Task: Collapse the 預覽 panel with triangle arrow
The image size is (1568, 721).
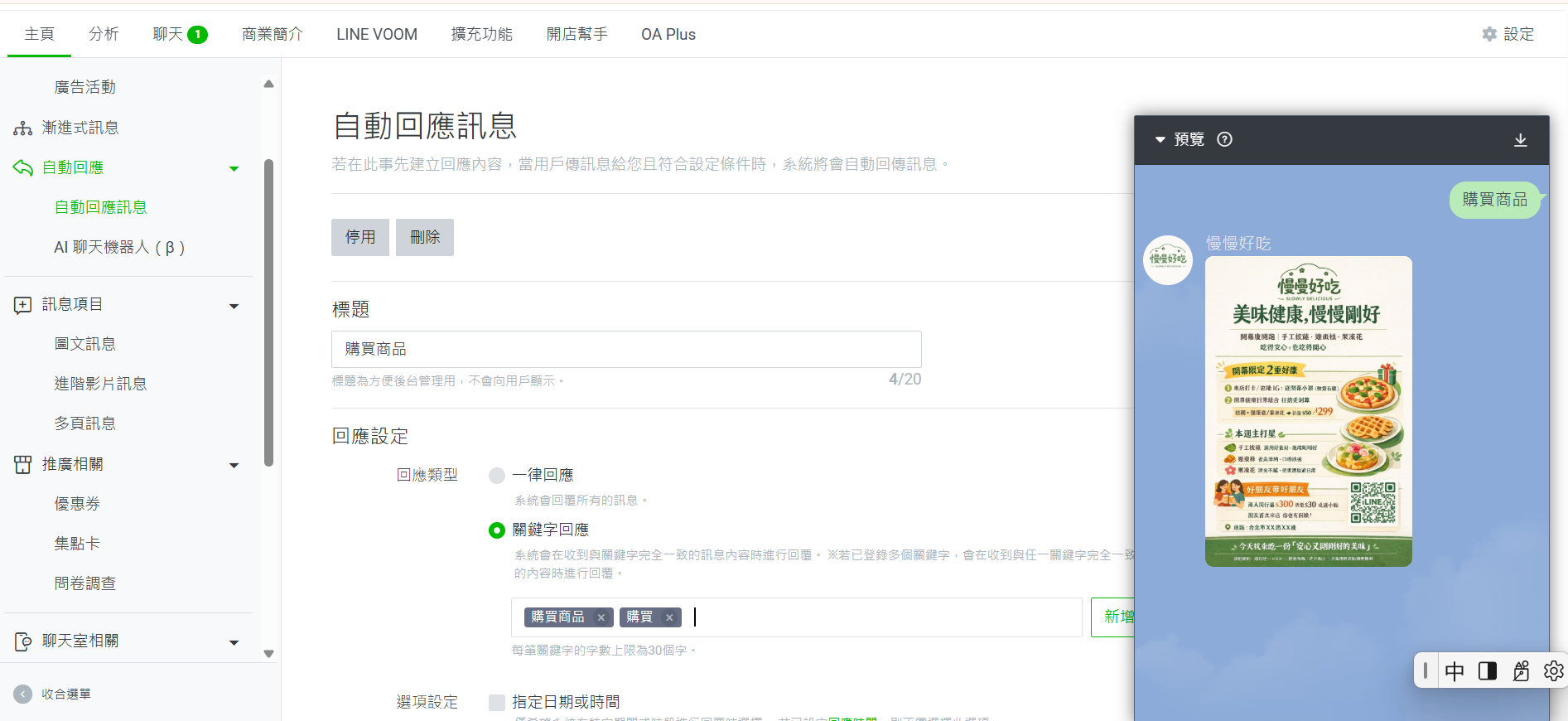Action: 1160,140
